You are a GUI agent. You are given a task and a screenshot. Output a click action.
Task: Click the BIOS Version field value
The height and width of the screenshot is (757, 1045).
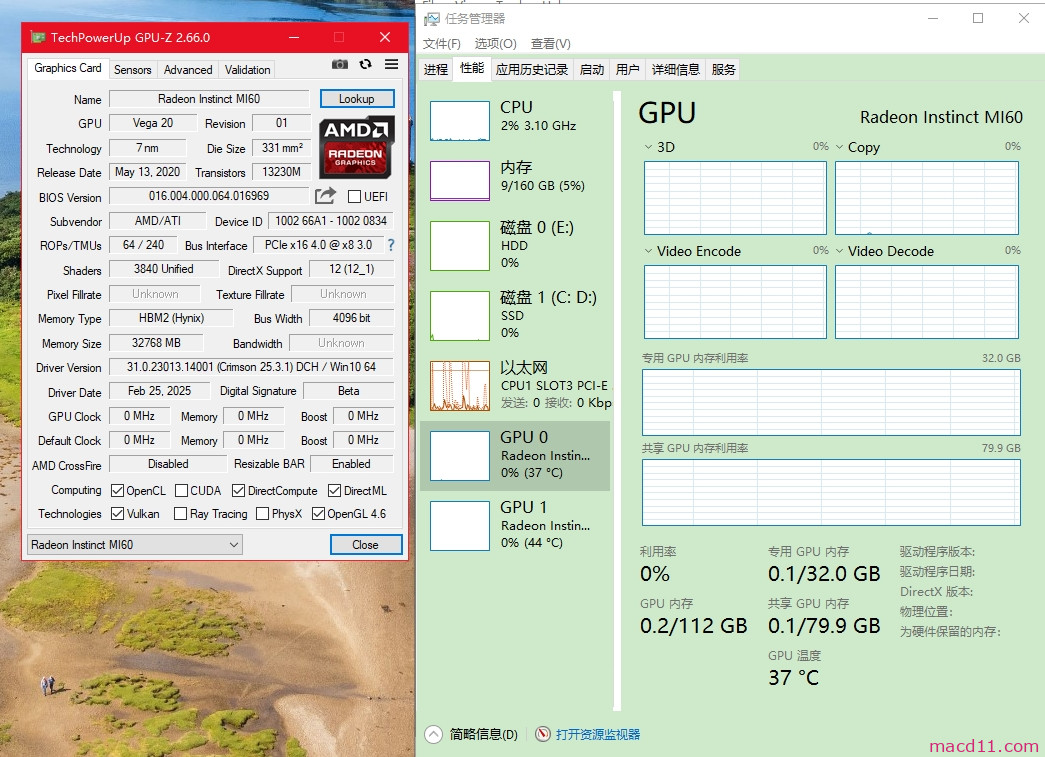[209, 196]
